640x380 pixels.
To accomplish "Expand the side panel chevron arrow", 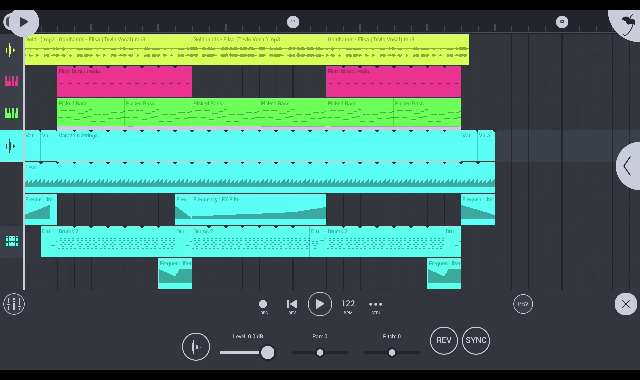I will pos(629,166).
